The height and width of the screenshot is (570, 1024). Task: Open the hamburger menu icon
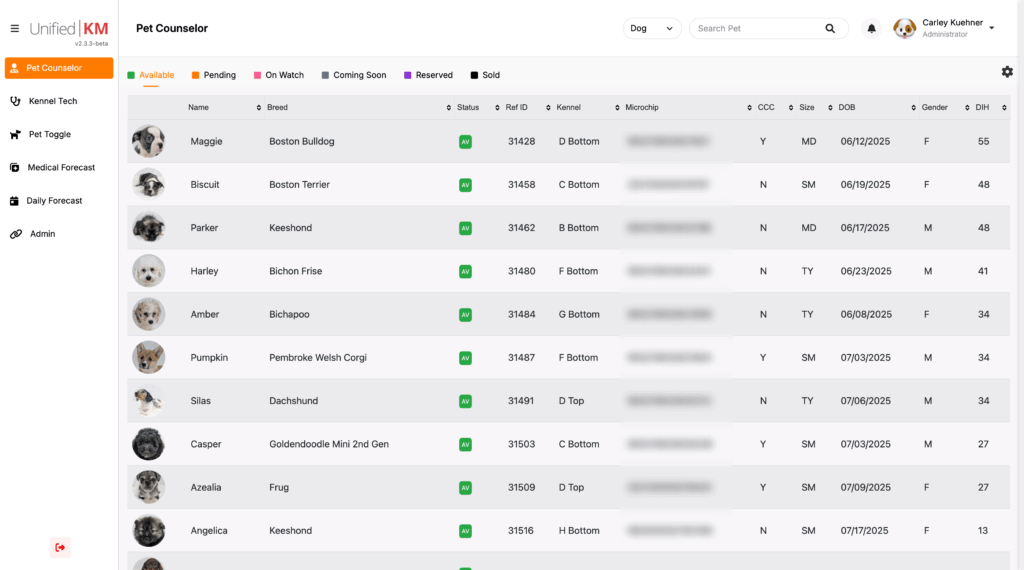click(x=14, y=29)
